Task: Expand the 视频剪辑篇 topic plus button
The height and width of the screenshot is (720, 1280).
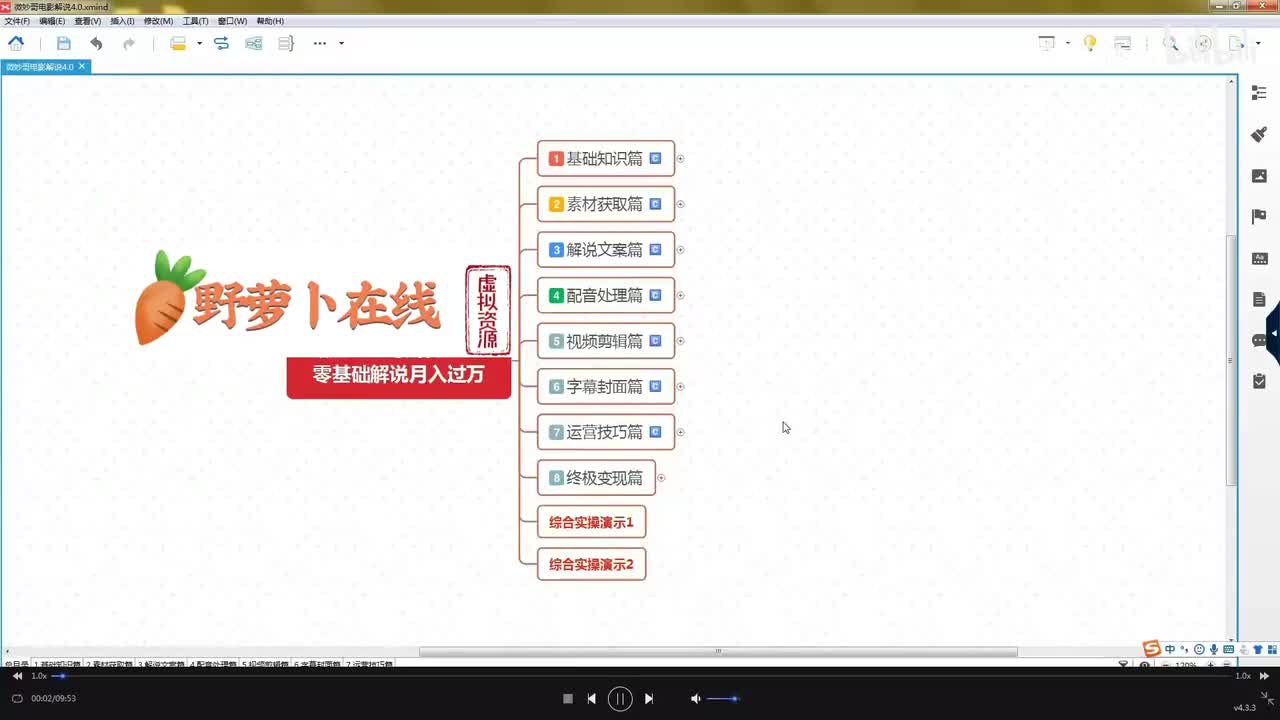Action: point(680,341)
